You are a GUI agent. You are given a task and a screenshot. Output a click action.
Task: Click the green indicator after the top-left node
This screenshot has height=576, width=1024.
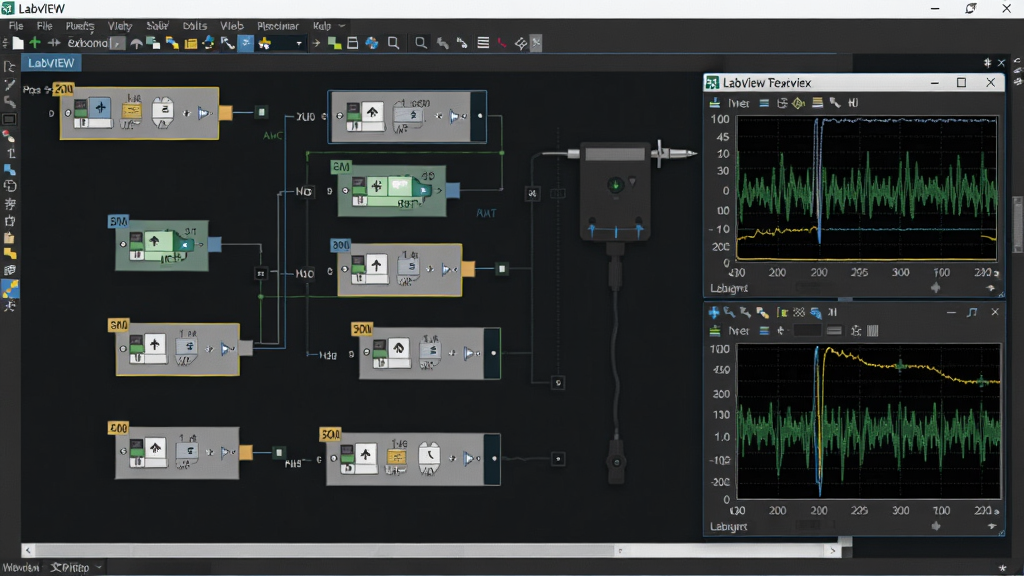(261, 112)
